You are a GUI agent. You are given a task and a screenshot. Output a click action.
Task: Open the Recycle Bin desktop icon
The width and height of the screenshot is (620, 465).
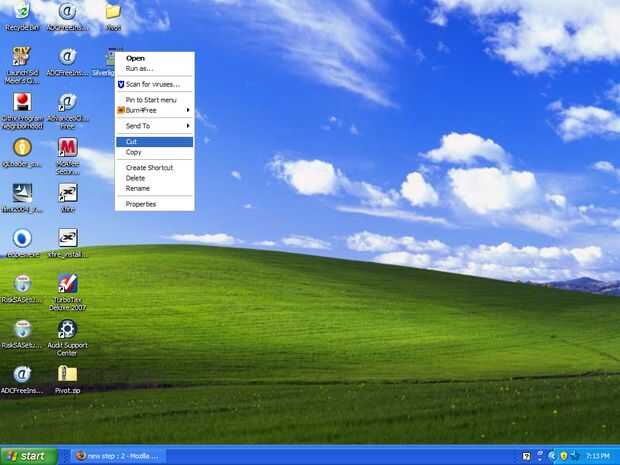point(22,16)
